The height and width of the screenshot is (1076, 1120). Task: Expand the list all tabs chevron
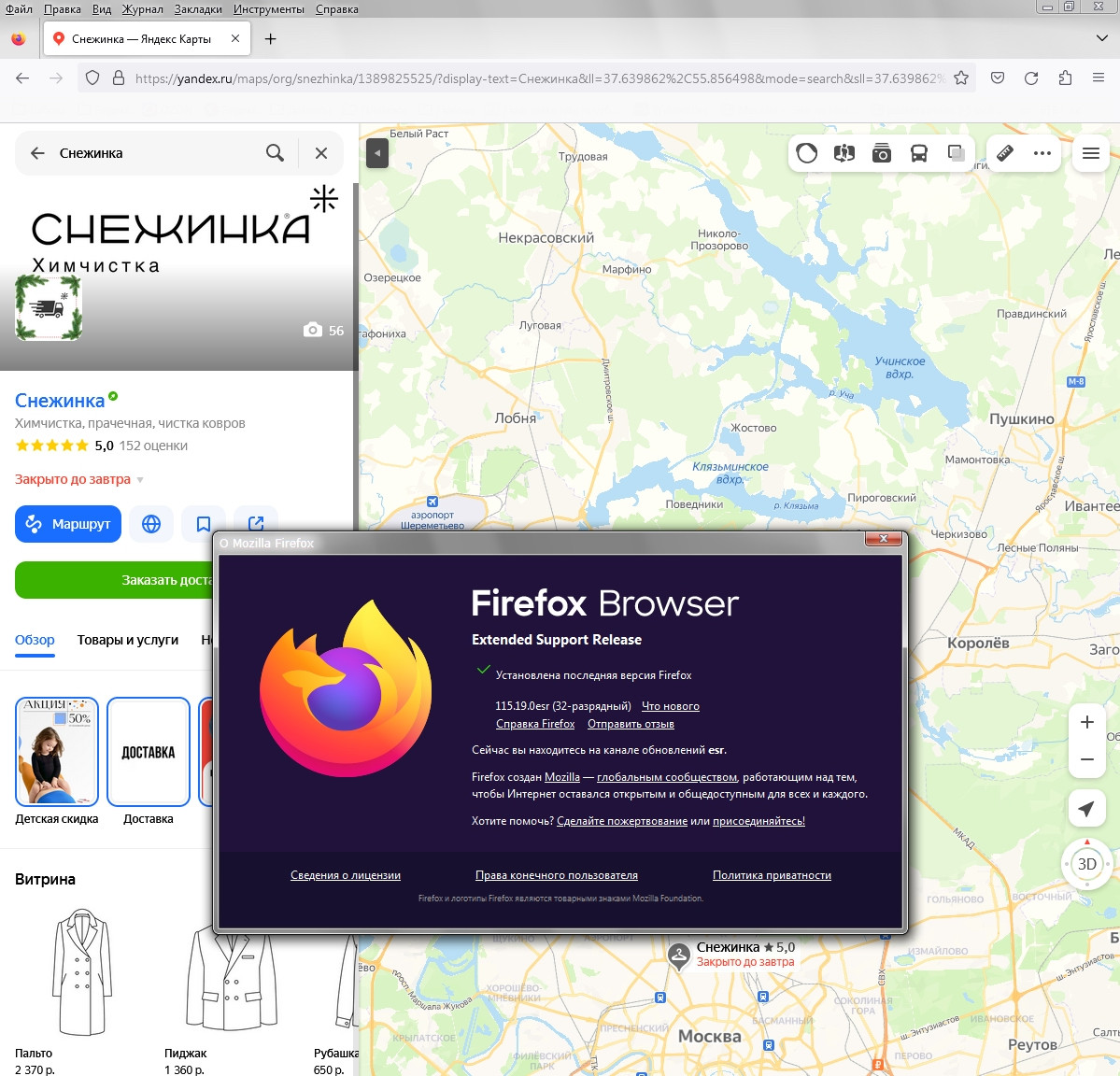tap(1102, 38)
